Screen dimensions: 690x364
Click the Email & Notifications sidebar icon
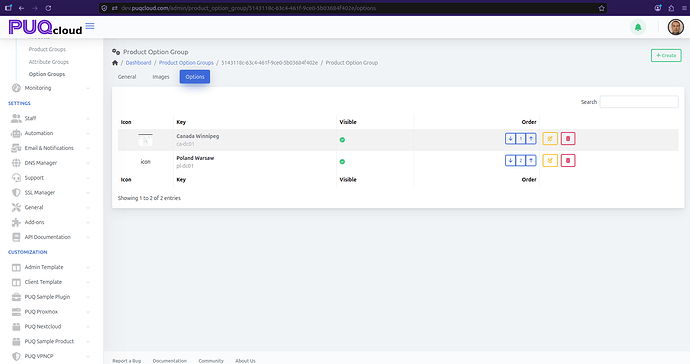click(x=16, y=148)
